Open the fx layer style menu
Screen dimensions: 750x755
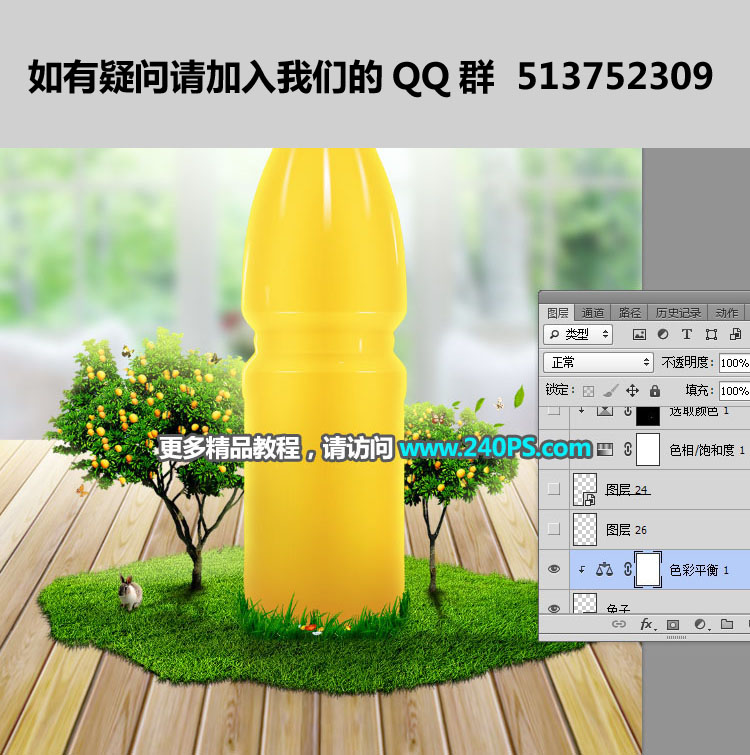[646, 624]
